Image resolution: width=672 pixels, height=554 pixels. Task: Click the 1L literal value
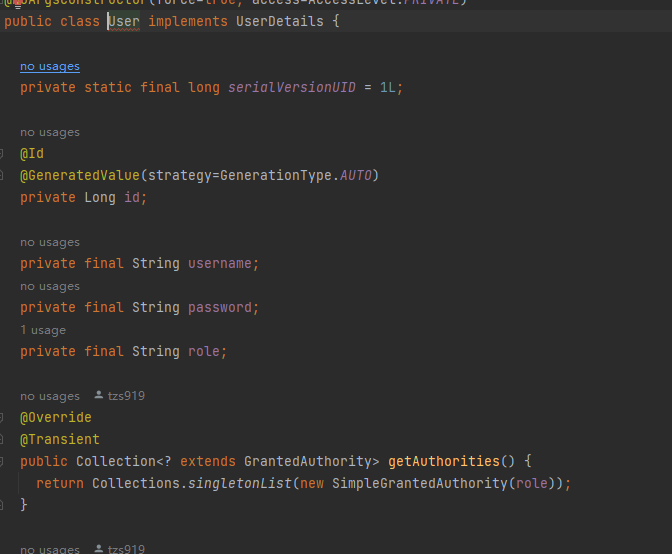388,88
